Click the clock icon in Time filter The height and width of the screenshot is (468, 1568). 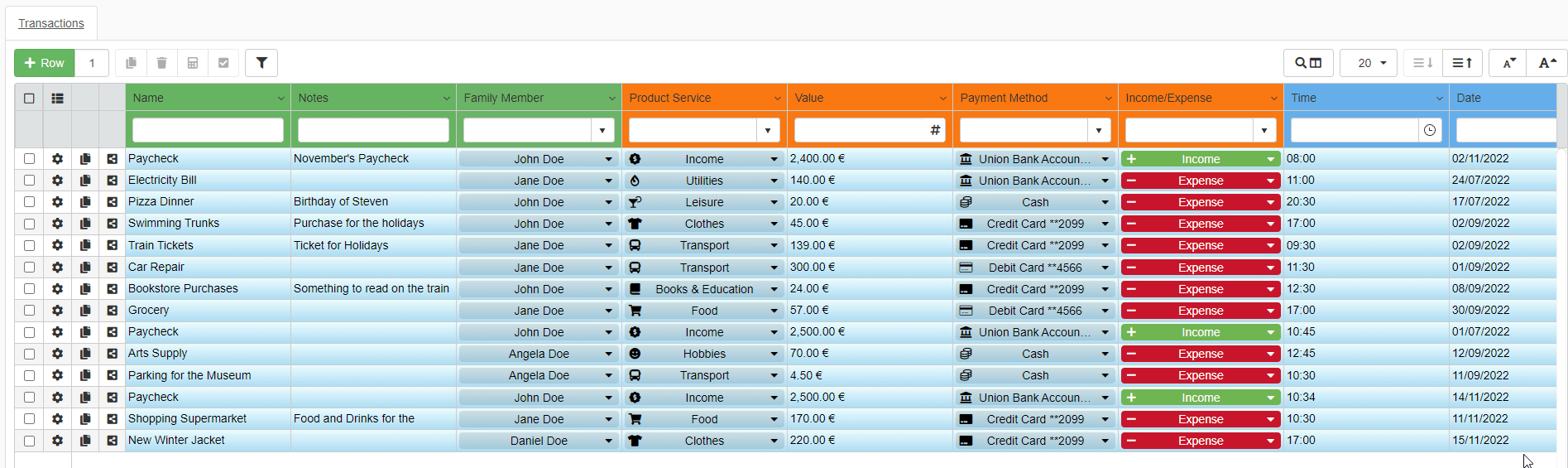tap(1430, 130)
